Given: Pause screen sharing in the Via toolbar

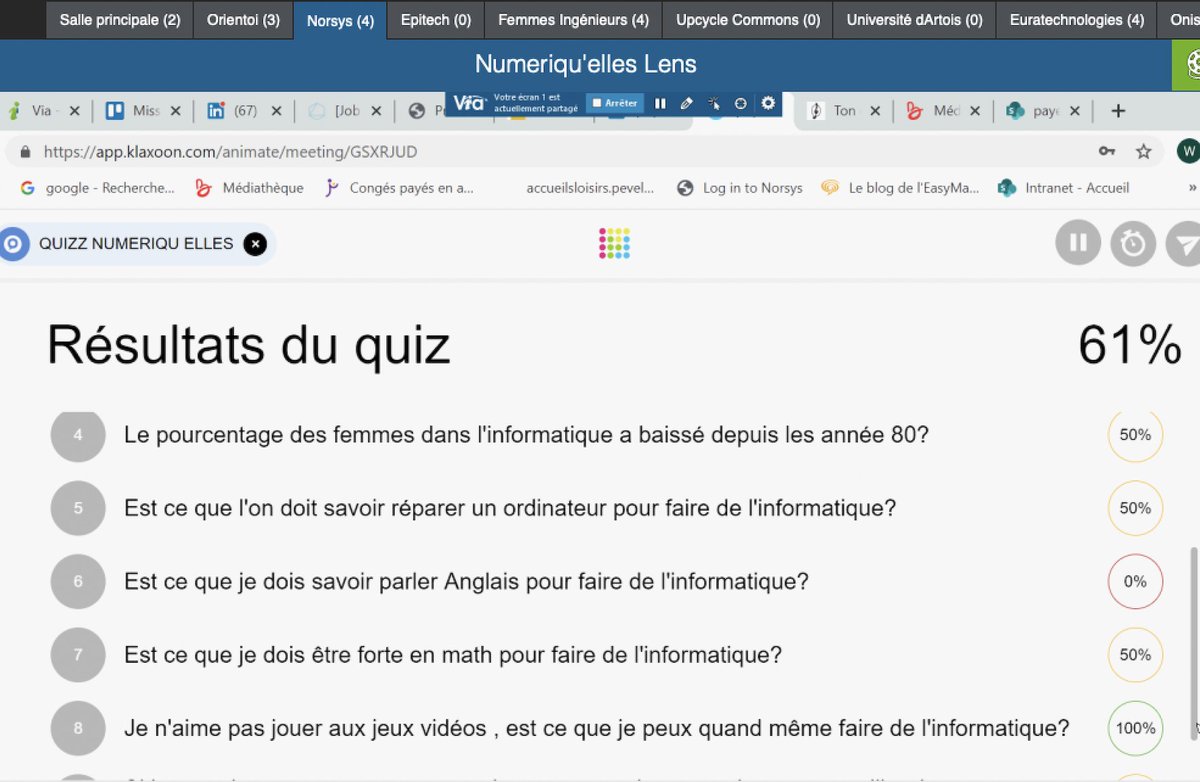Looking at the screenshot, I should click(660, 103).
